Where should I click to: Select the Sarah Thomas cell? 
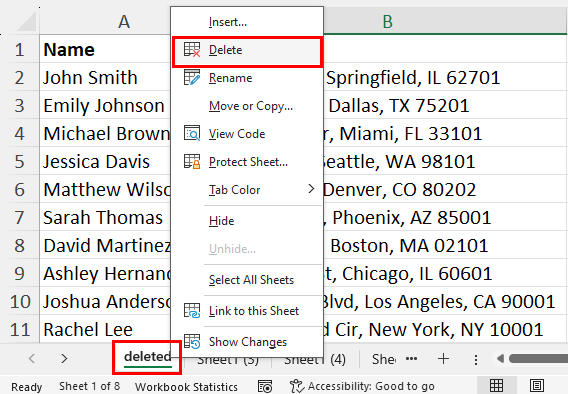click(105, 218)
